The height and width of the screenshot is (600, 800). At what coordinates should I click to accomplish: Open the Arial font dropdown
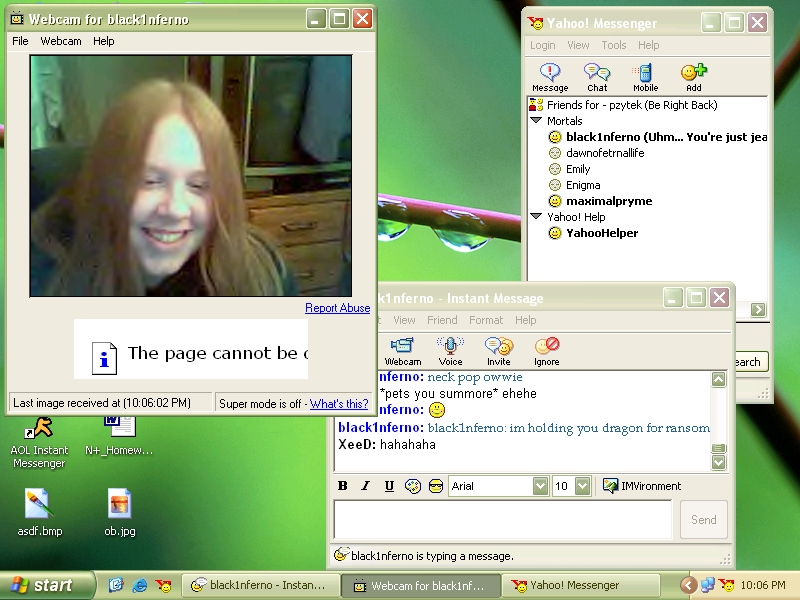coord(540,486)
